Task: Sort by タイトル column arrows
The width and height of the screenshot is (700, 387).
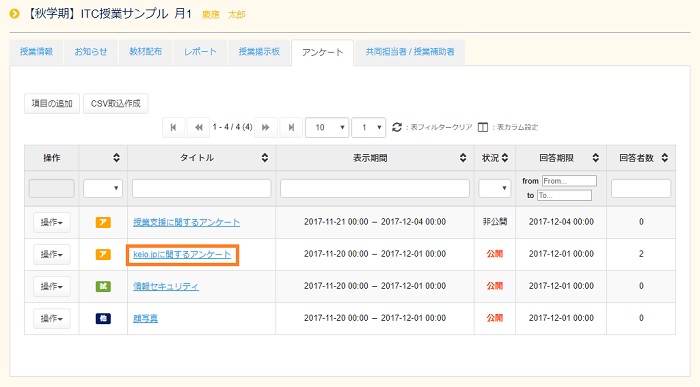Action: (x=265, y=158)
